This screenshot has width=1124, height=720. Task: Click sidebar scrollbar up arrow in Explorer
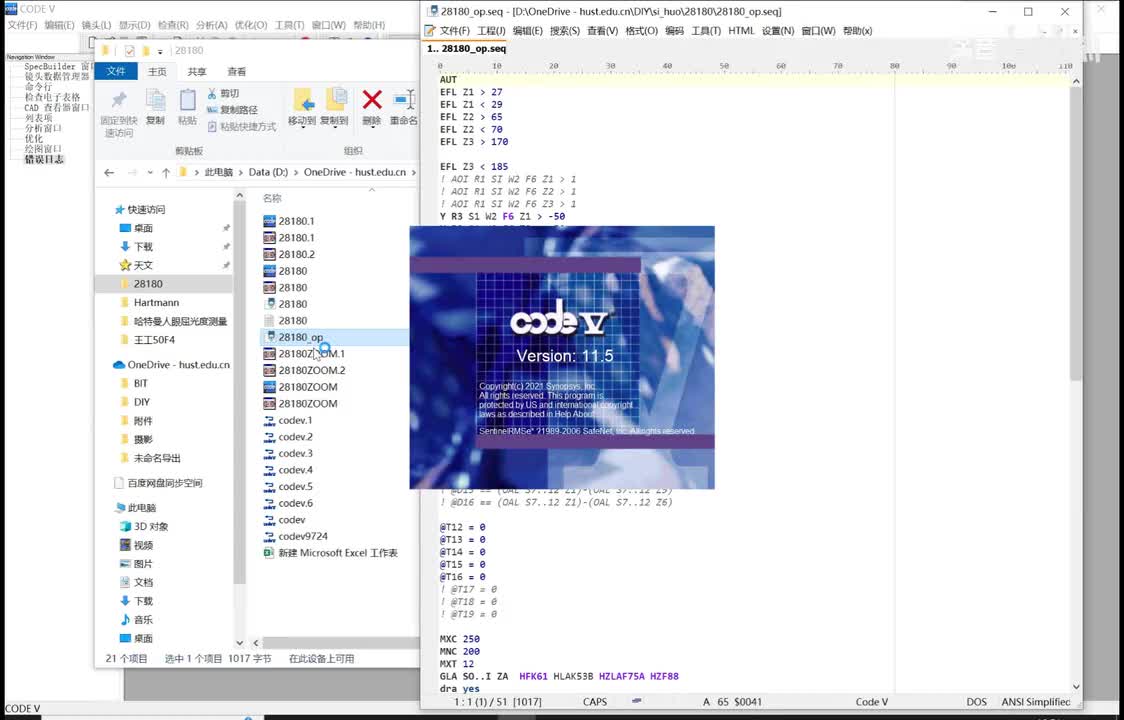pyautogui.click(x=239, y=195)
